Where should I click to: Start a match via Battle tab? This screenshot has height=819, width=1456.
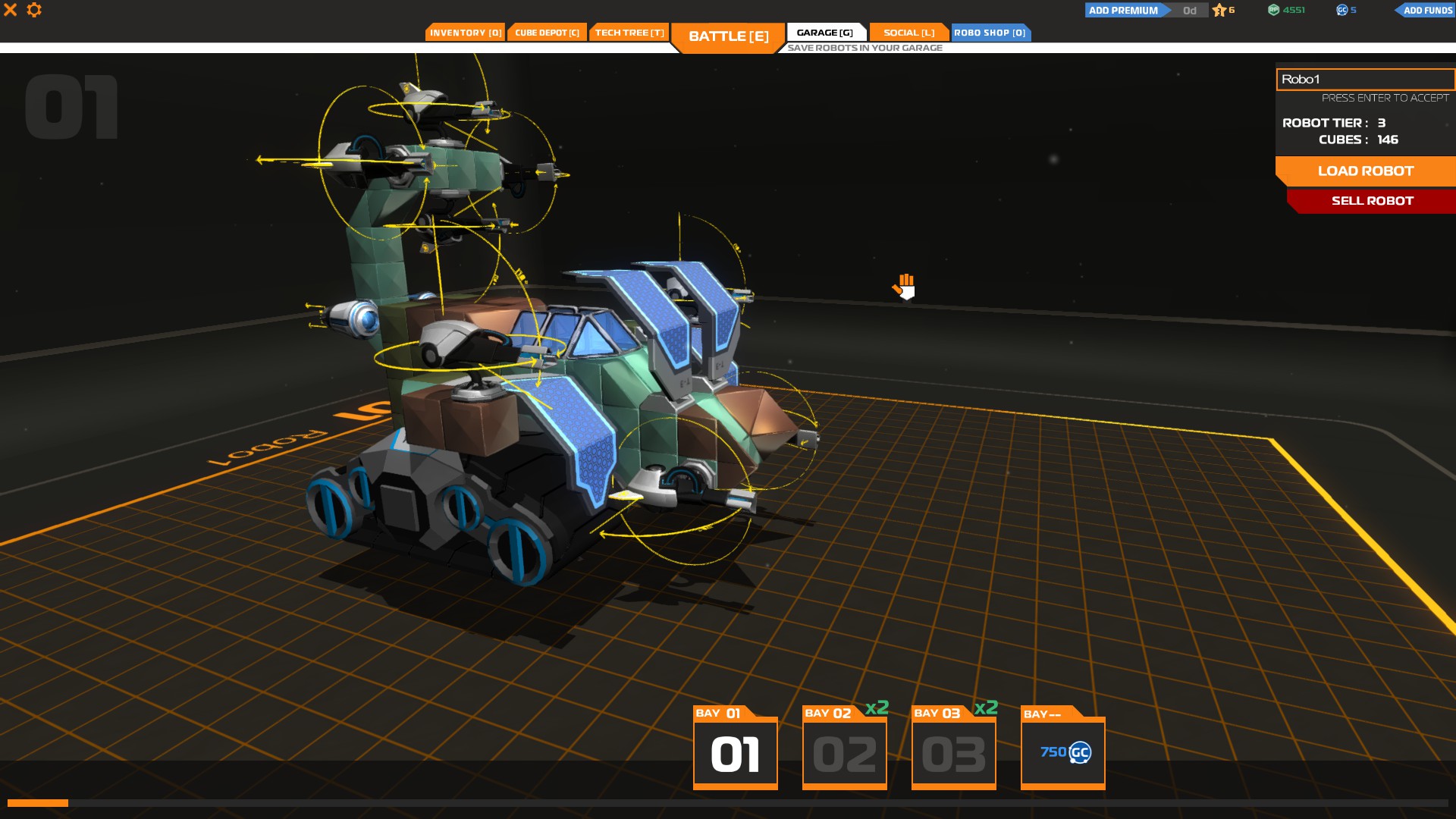tap(728, 36)
